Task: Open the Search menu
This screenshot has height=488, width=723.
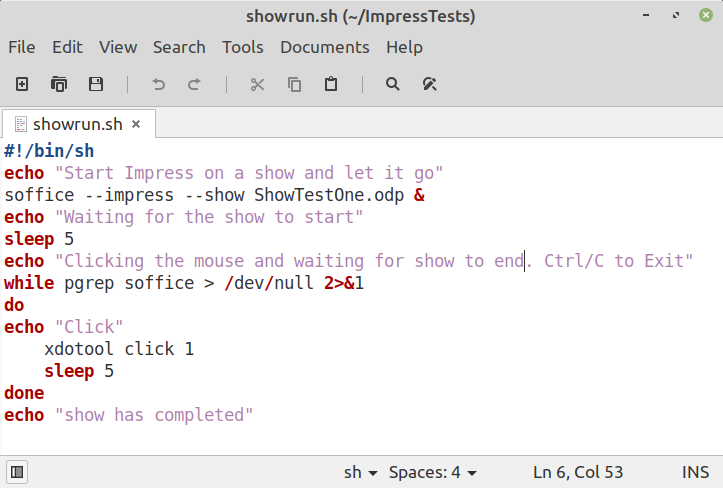Action: click(x=179, y=47)
